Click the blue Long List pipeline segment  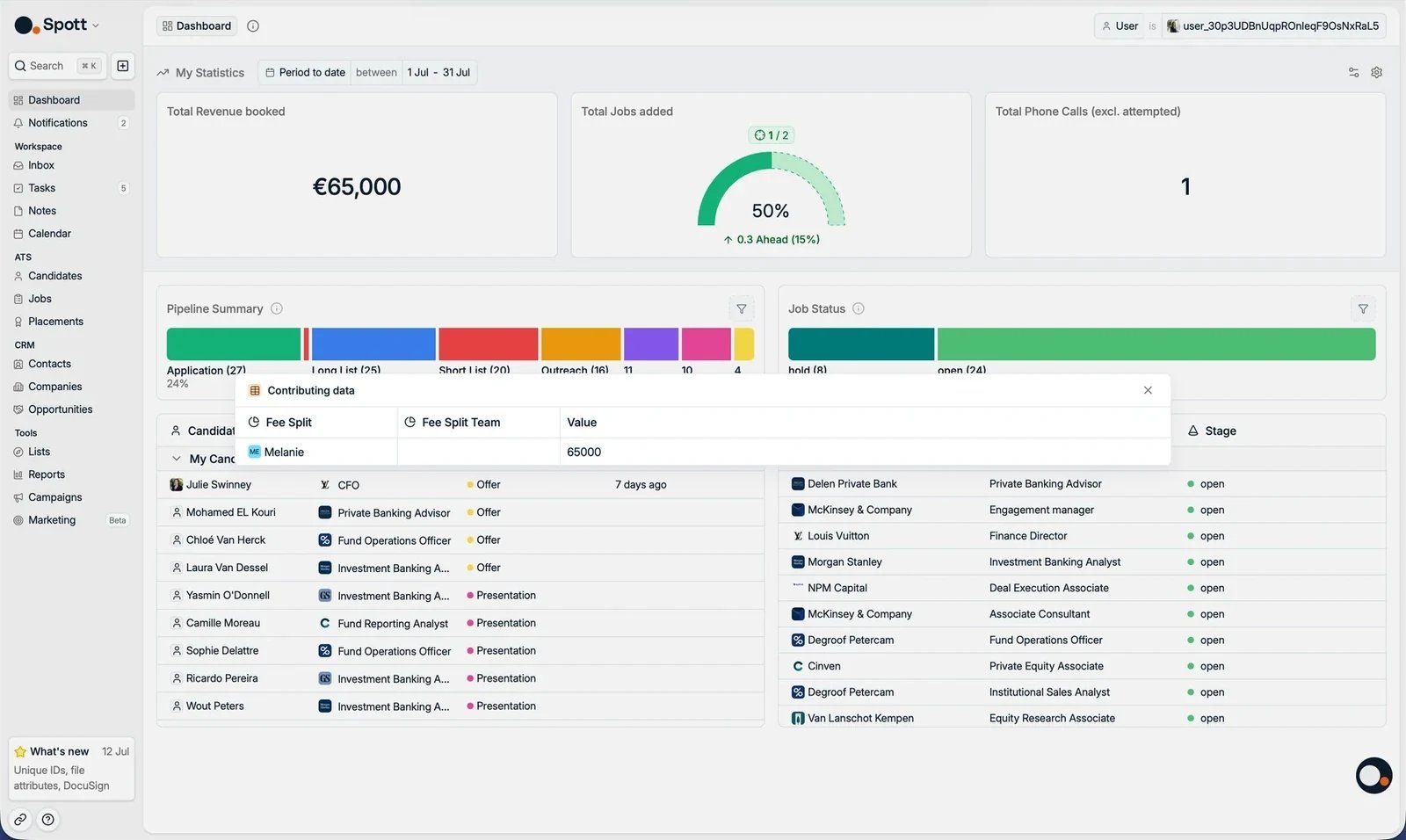(x=373, y=344)
